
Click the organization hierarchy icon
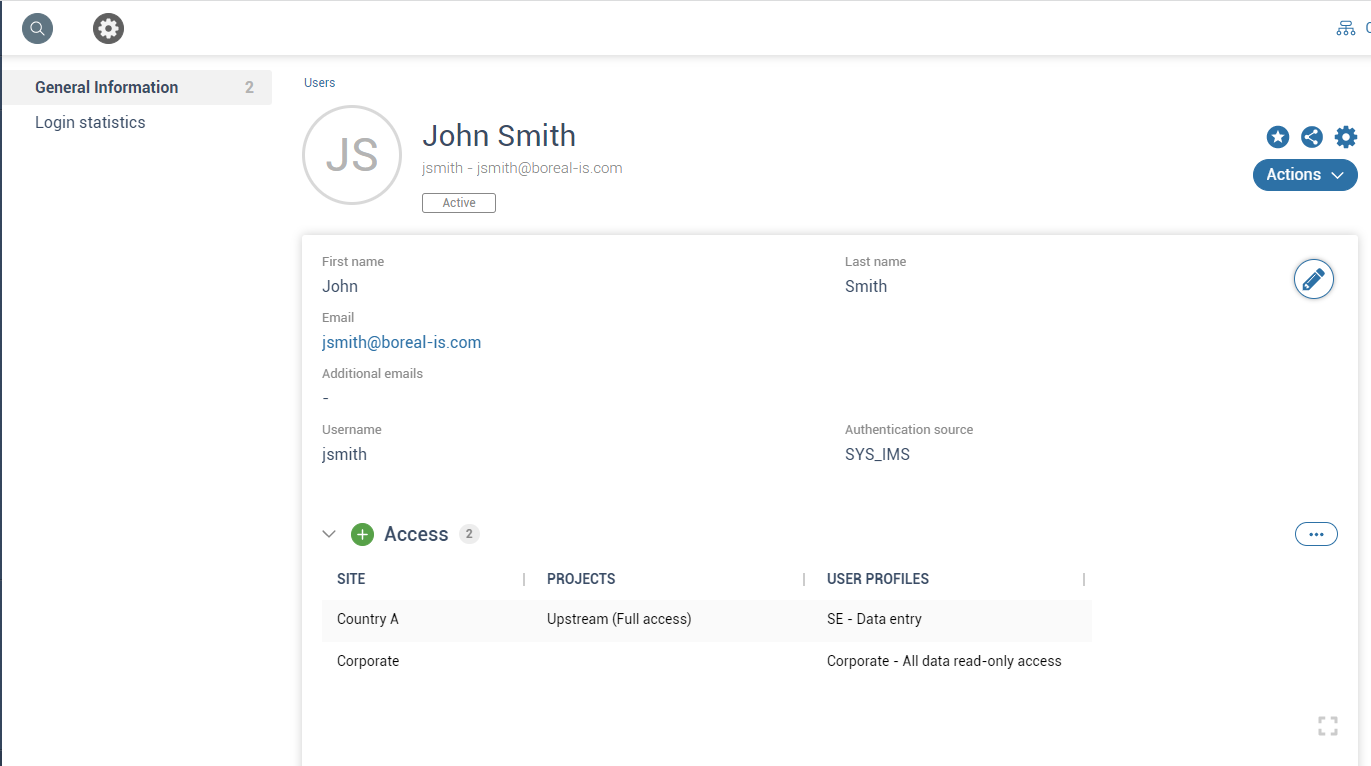pyautogui.click(x=1346, y=29)
